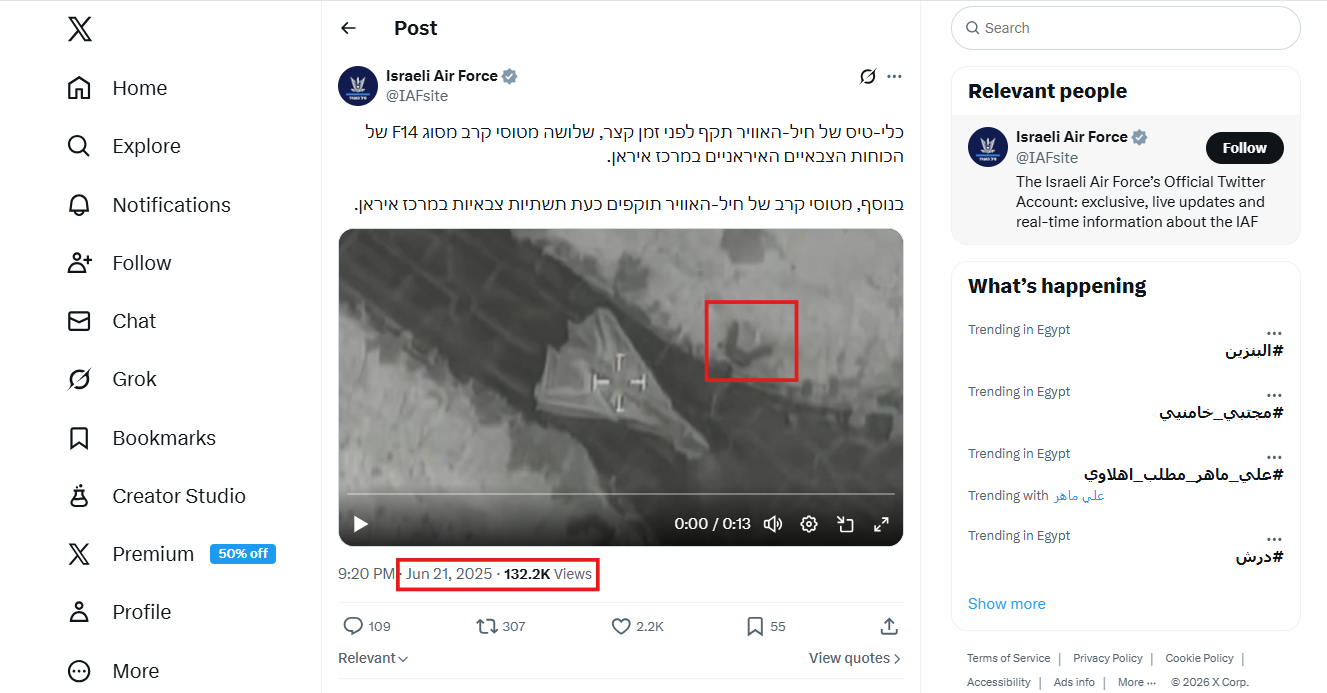Open options for first Trending in Egypt item
The image size is (1327, 693).
[1273, 333]
